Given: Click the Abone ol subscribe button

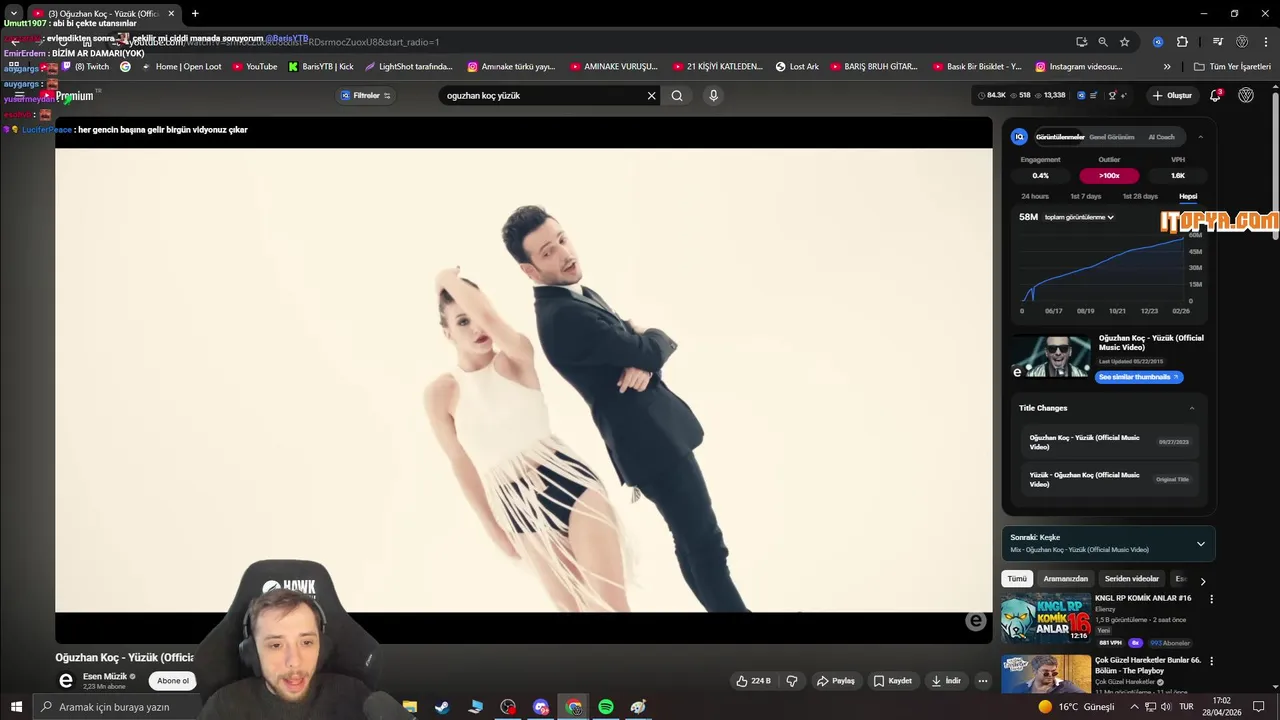Looking at the screenshot, I should 173,681.
